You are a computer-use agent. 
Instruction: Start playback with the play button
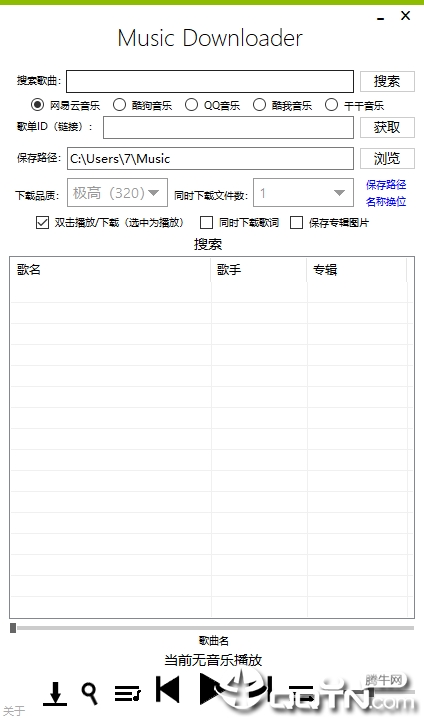[212, 689]
